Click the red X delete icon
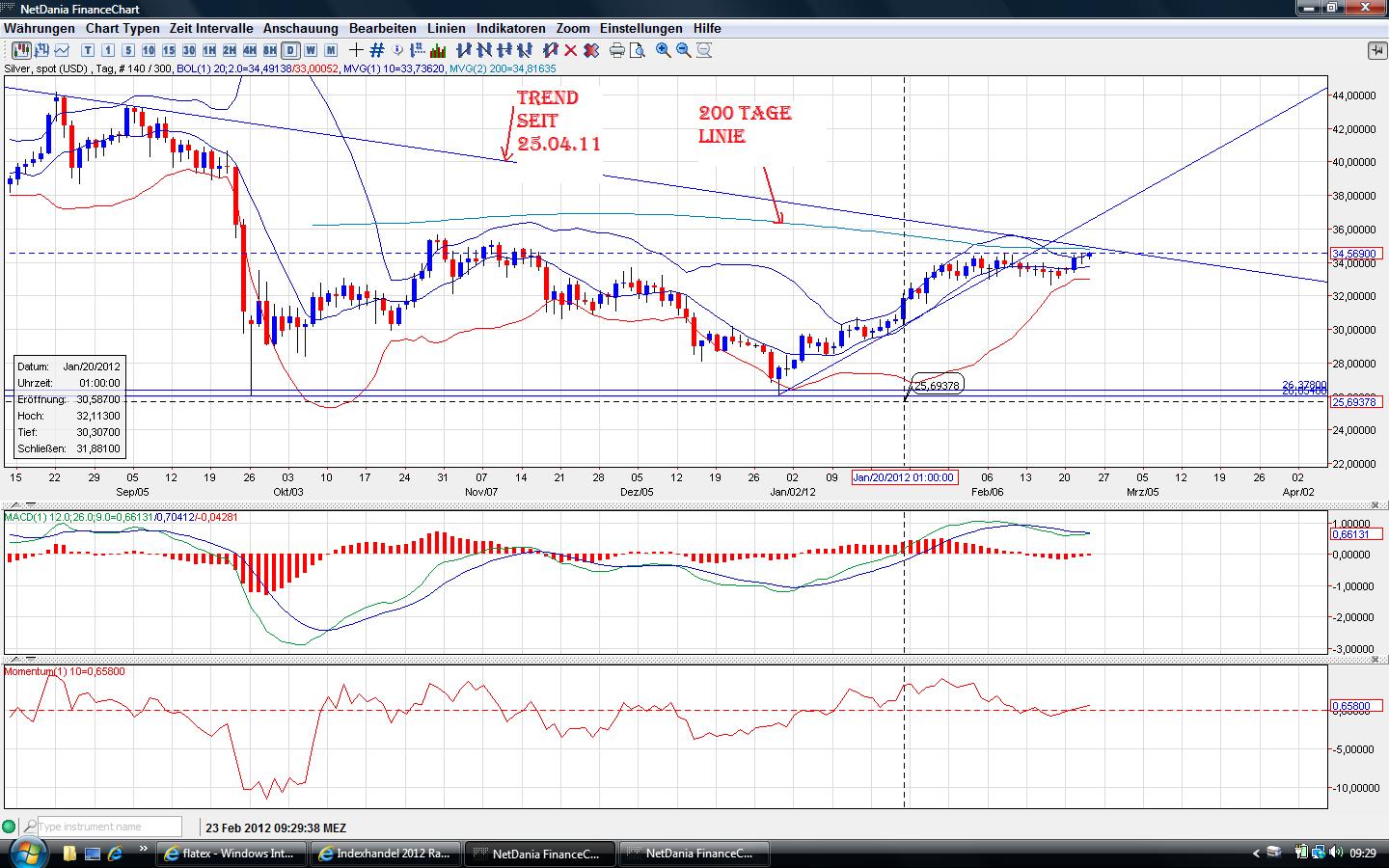Image resolution: width=1389 pixels, height=868 pixels. pos(571,50)
